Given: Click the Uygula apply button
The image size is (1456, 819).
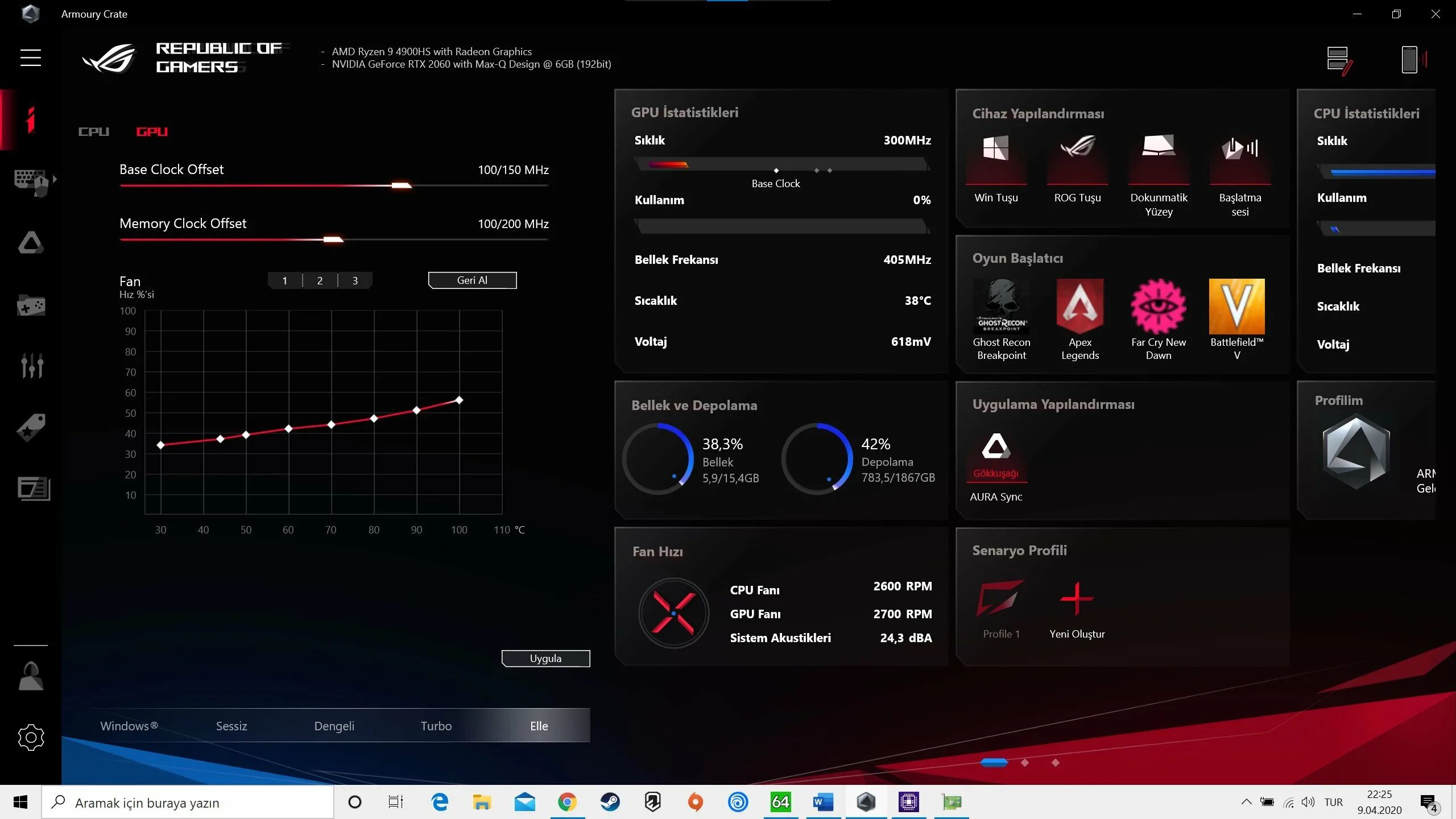Looking at the screenshot, I should 545,659.
